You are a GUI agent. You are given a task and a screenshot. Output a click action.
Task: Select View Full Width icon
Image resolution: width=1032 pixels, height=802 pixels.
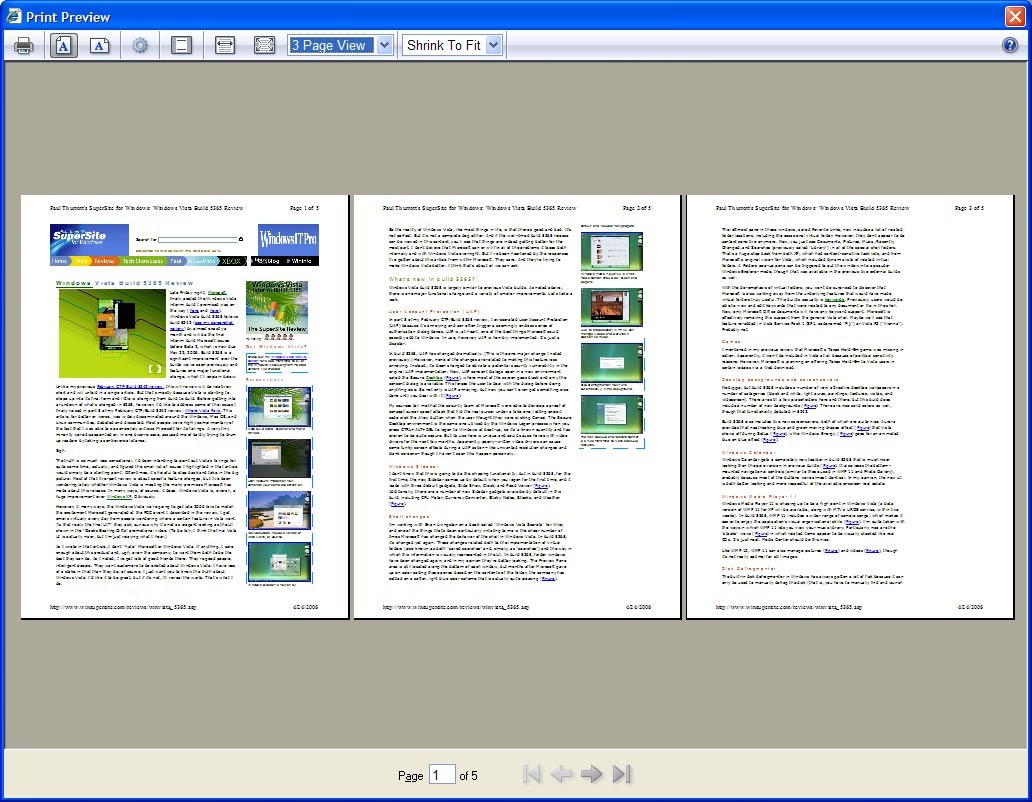click(x=224, y=45)
